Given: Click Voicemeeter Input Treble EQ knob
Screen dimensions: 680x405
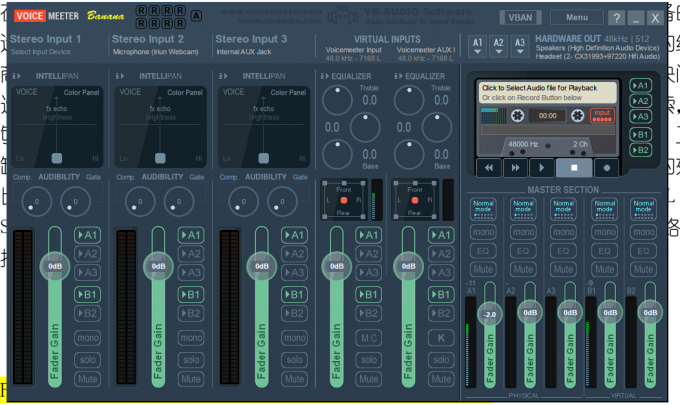Looking at the screenshot, I should pyautogui.click(x=337, y=100).
